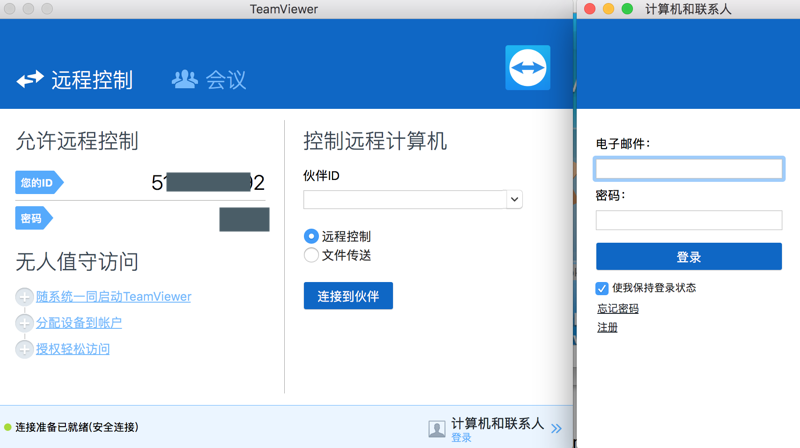Select the 文件传送 radio button
The height and width of the screenshot is (448, 800).
pos(311,255)
